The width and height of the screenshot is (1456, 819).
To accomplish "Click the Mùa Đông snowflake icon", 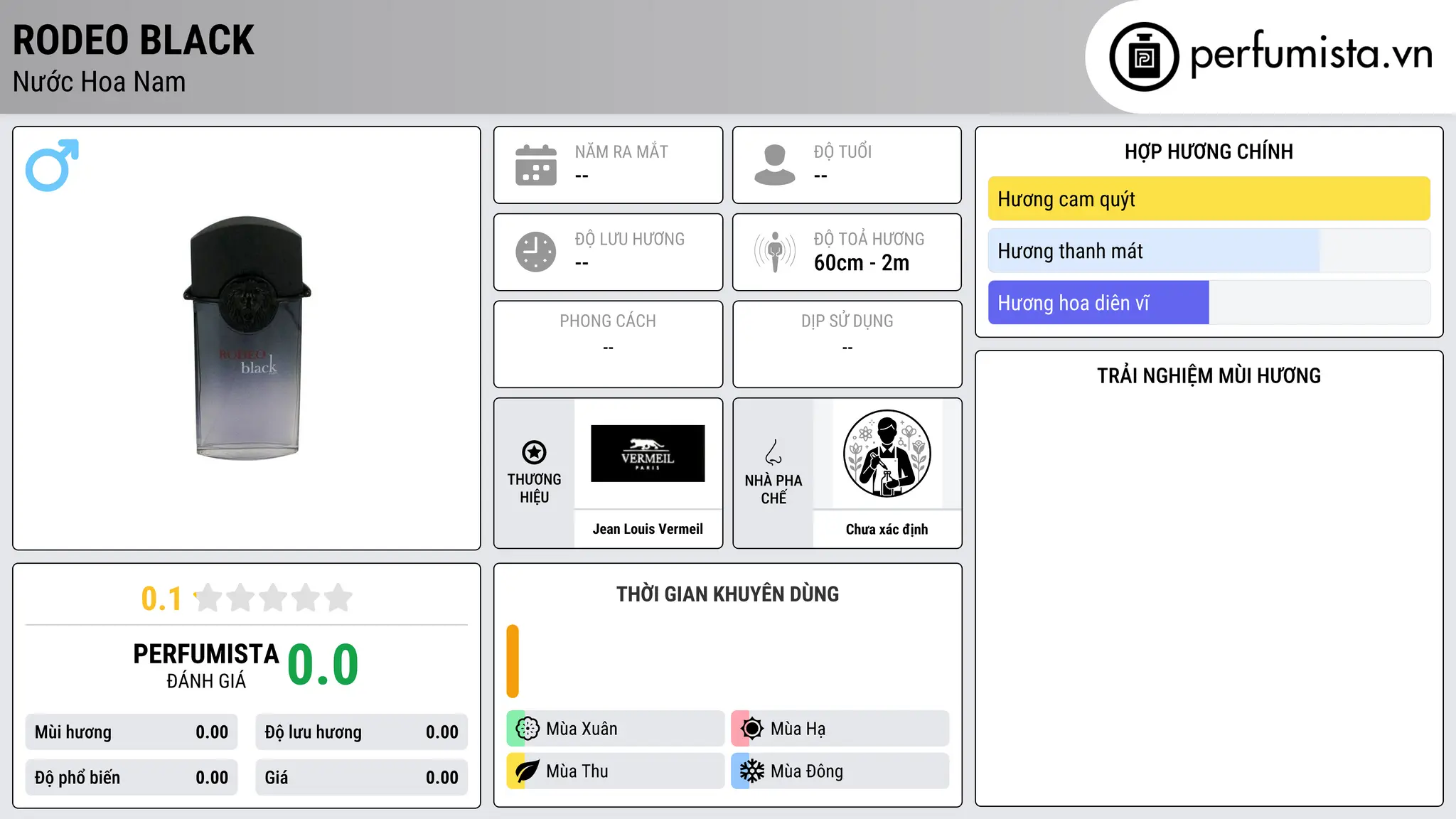I will (x=752, y=771).
